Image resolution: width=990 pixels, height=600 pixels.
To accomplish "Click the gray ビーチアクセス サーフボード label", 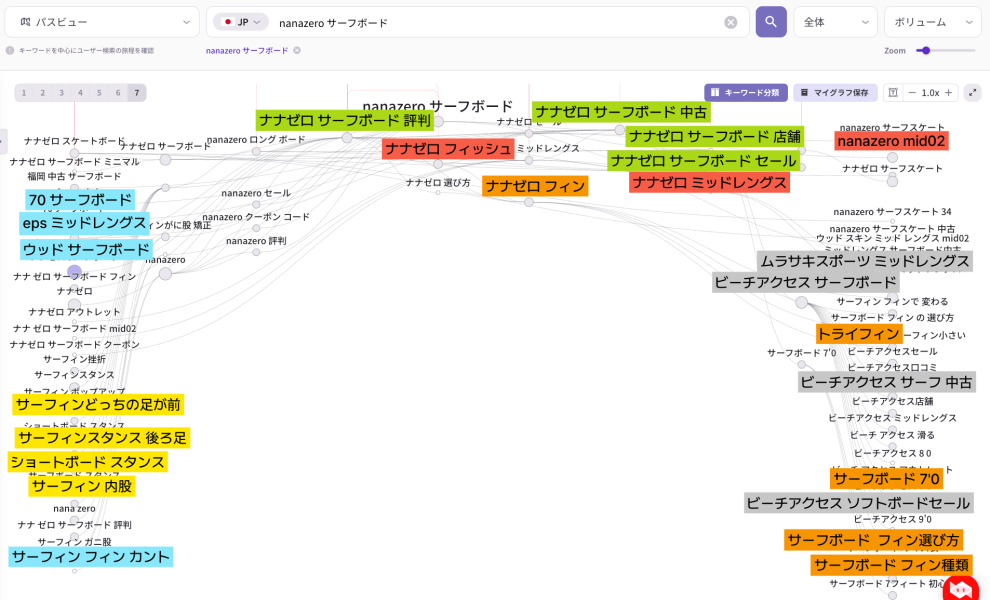I will pyautogui.click(x=806, y=282).
